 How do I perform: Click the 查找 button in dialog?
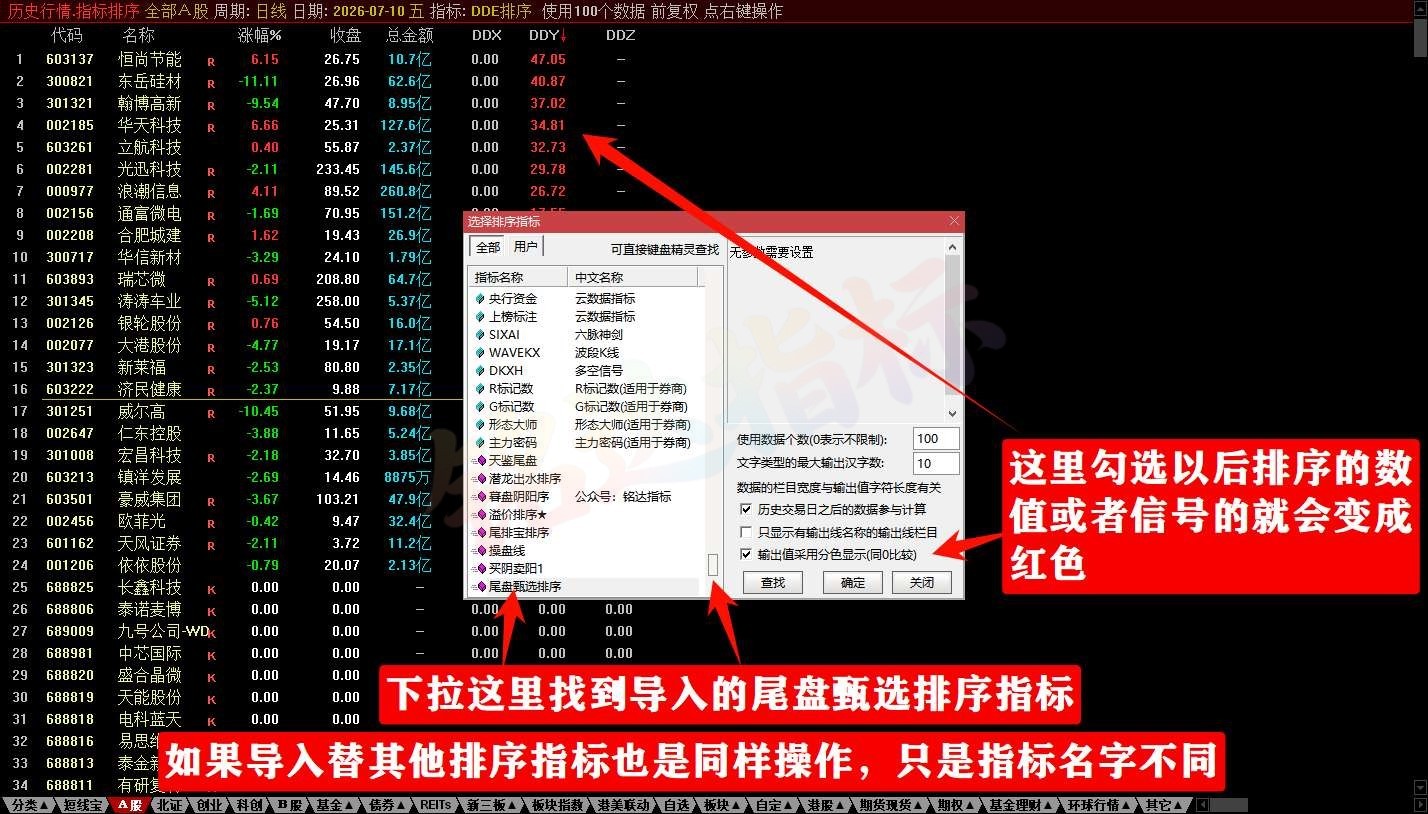pyautogui.click(x=773, y=582)
